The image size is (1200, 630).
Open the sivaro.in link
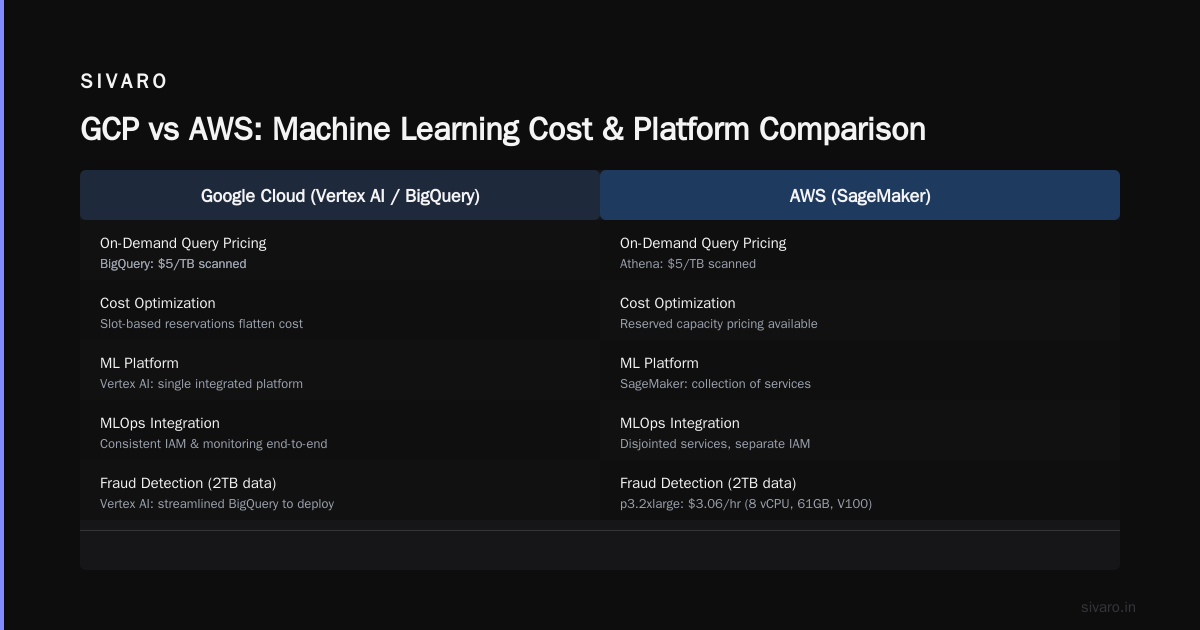[x=1108, y=607]
